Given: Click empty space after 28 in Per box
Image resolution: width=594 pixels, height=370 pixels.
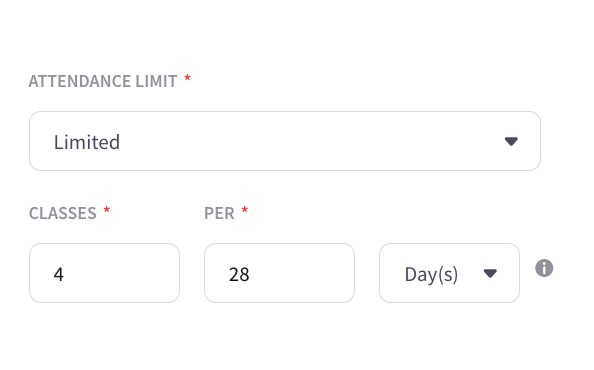Looking at the screenshot, I should (x=301, y=273).
